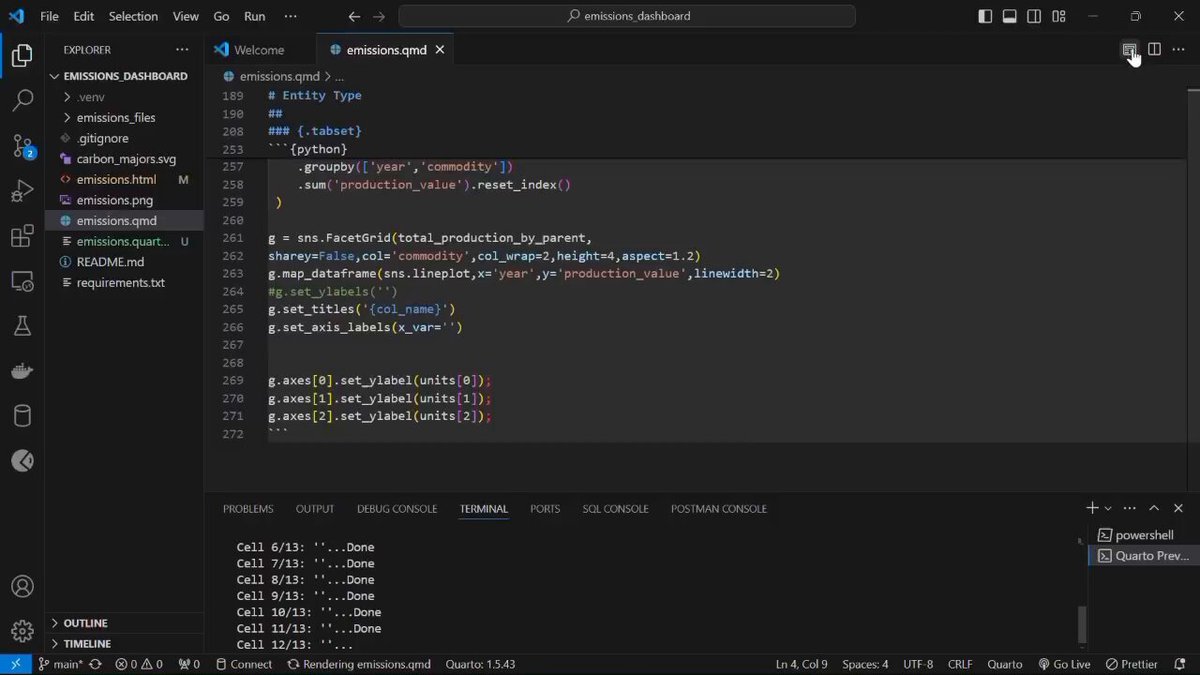Viewport: 1200px width, 675px height.
Task: Open the Postman view in activity bar
Action: pos(22,461)
